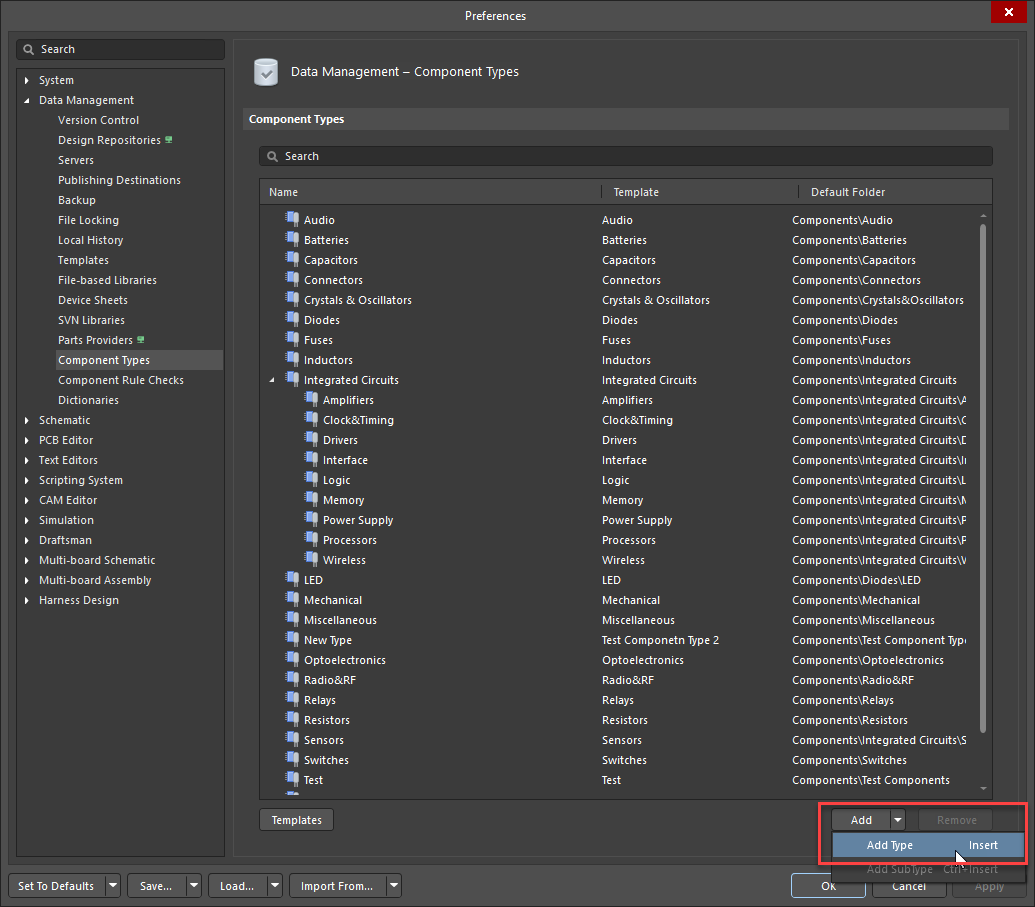Image resolution: width=1035 pixels, height=907 pixels.
Task: Click the Diodes component type icon
Action: coord(292,319)
